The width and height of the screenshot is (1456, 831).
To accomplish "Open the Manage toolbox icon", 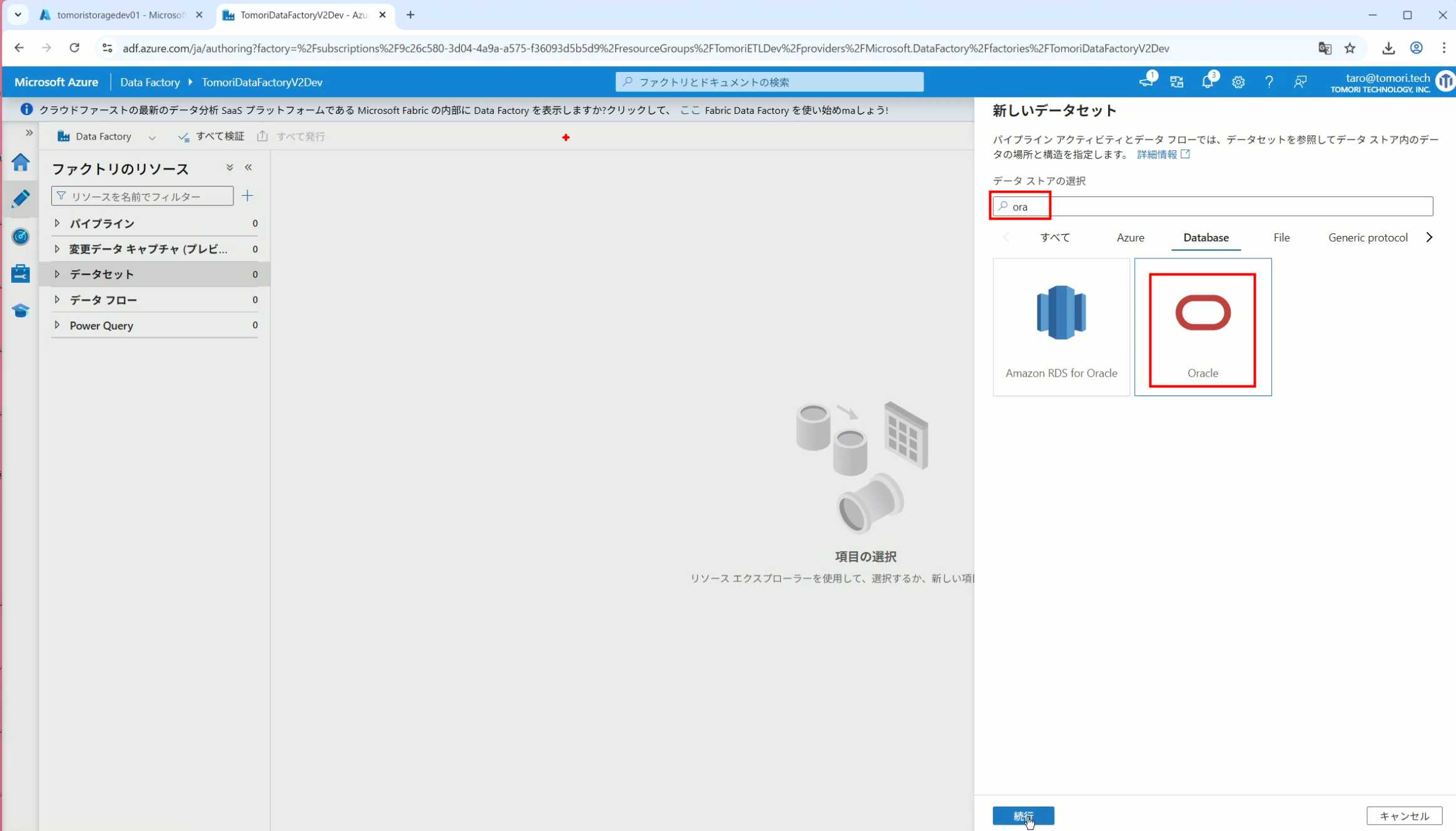I will (20, 273).
